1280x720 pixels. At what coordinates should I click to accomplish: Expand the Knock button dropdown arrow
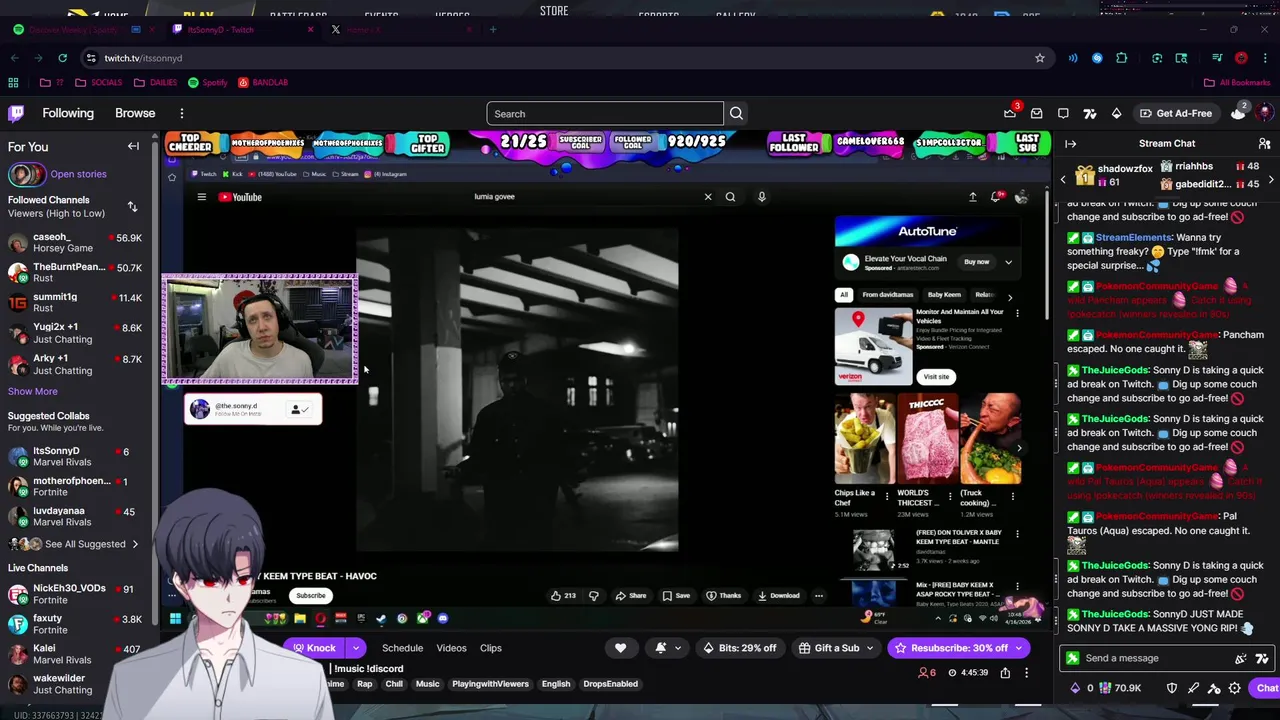355,648
